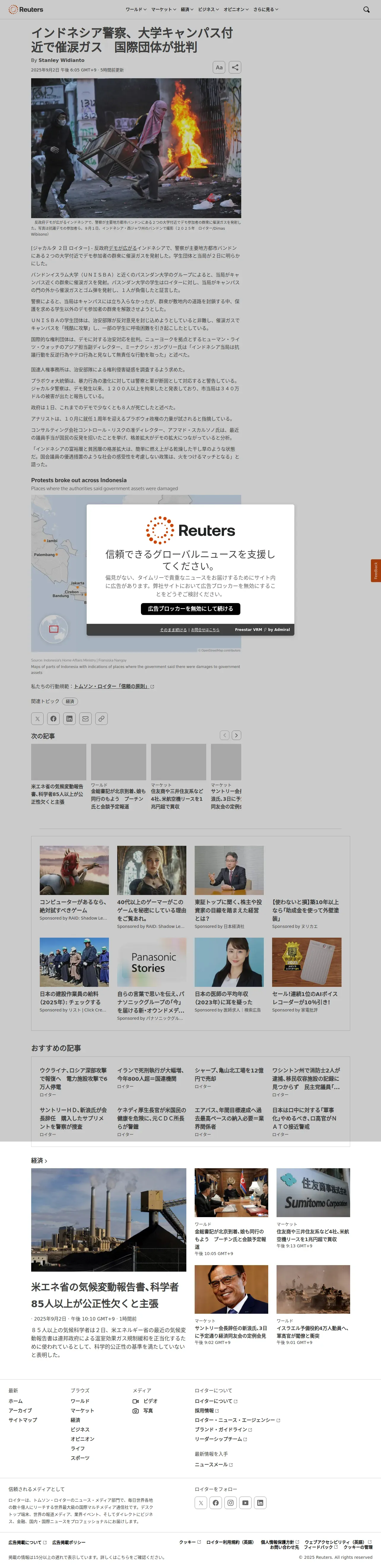Click the そのまま続ける link in the popup
This screenshot has height=1568, width=381.
(173, 630)
